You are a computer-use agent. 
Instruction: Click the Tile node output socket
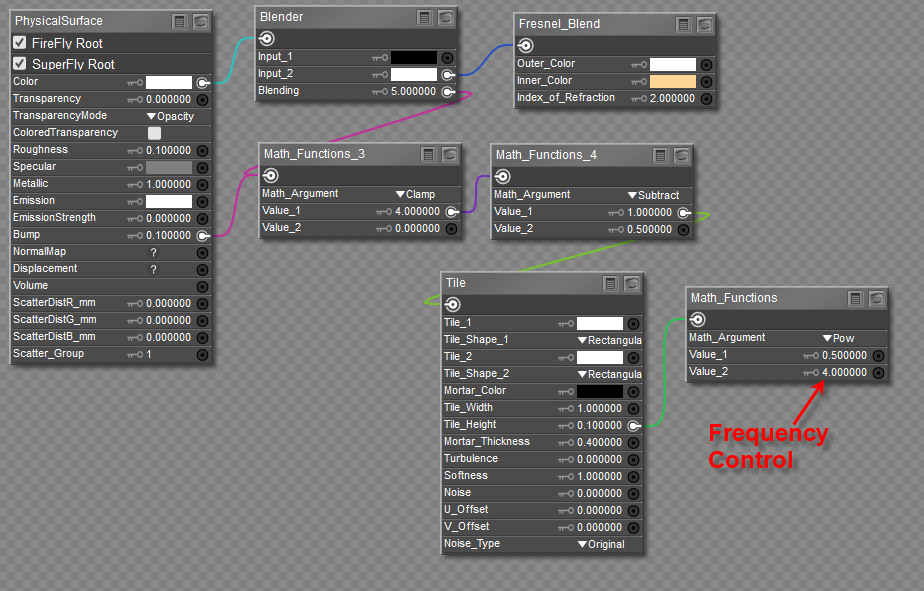[453, 305]
